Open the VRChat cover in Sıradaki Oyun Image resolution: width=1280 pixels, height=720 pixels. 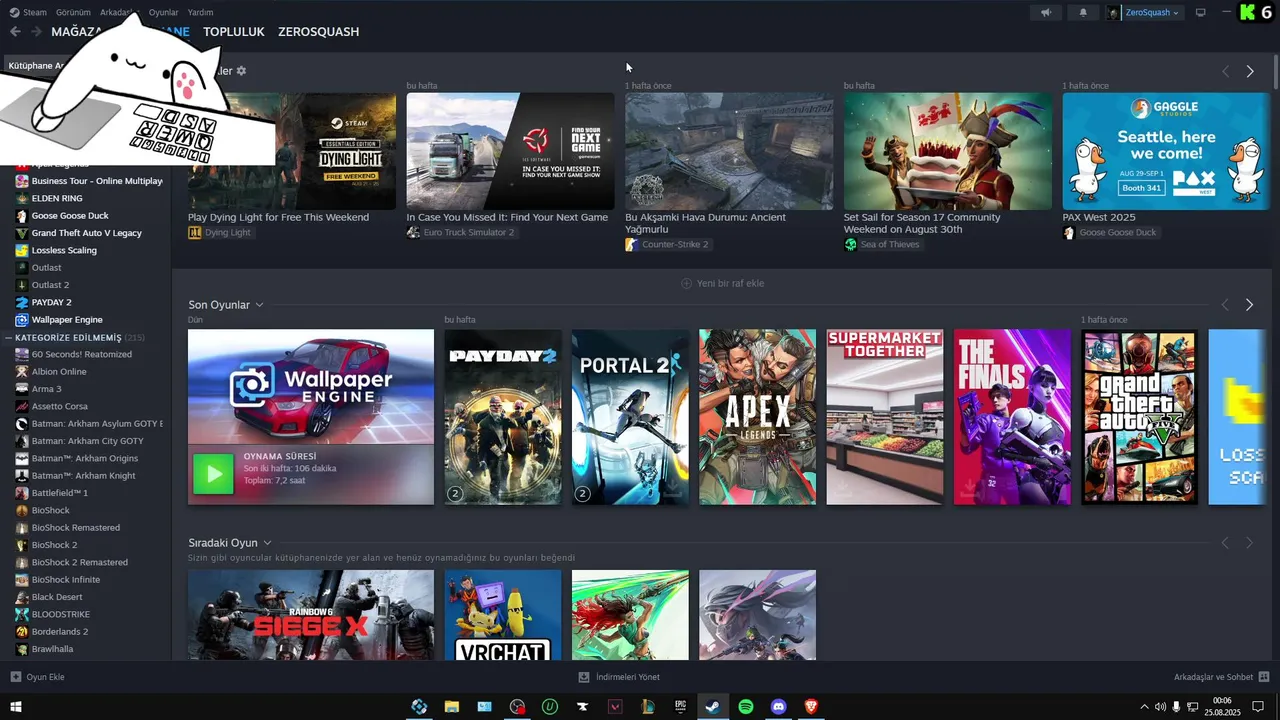click(503, 615)
